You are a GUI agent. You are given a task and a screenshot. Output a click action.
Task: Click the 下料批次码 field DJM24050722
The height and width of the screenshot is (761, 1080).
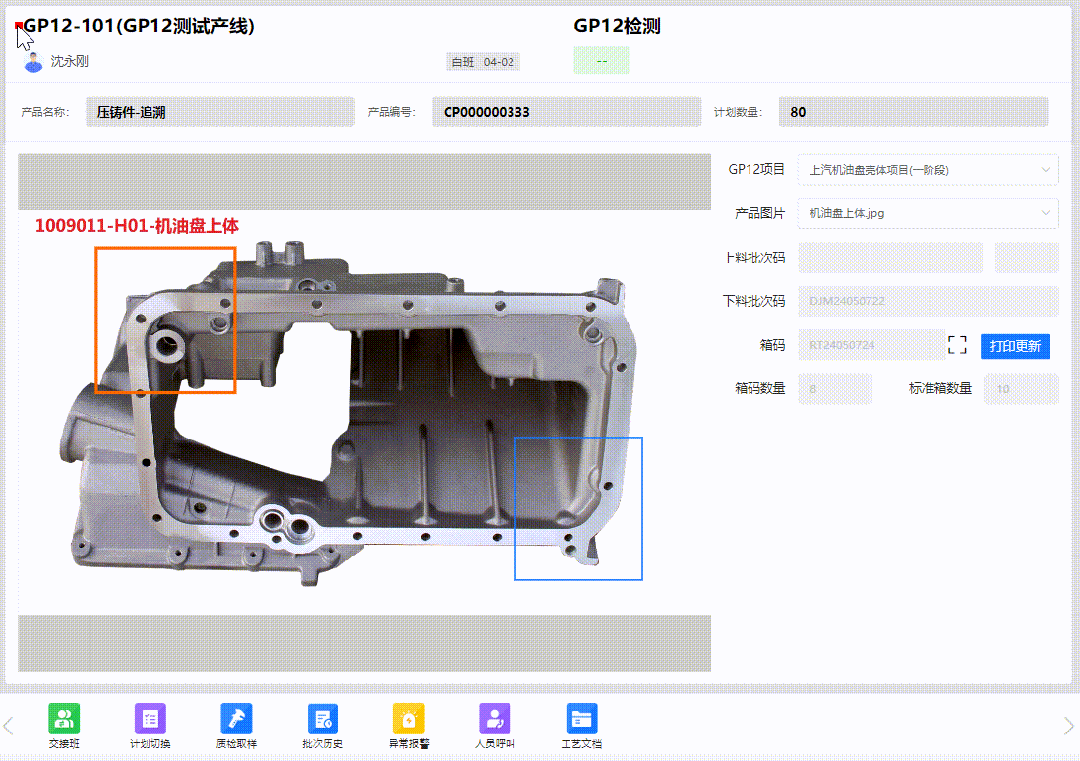point(927,301)
